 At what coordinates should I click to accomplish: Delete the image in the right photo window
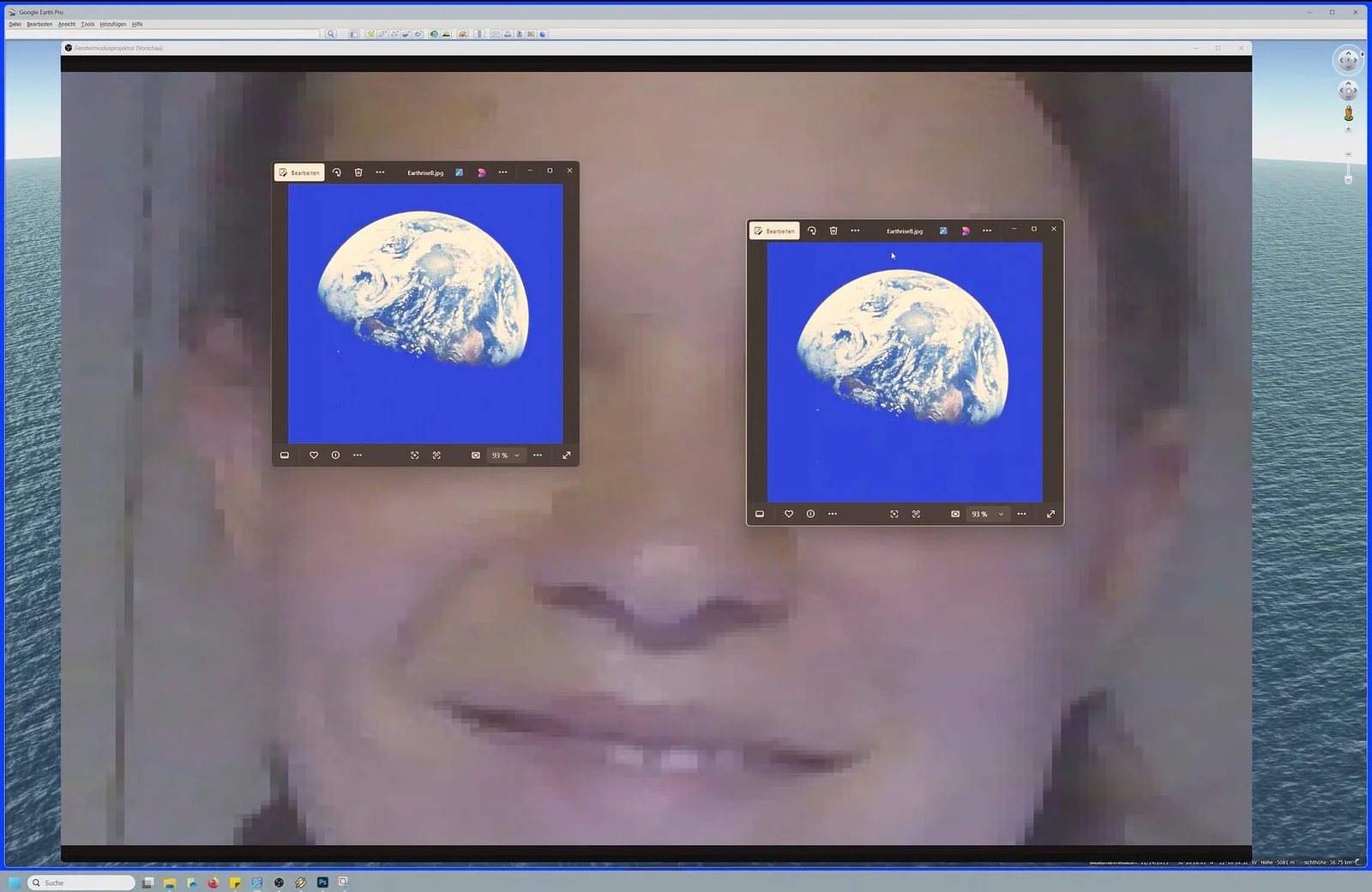pos(833,231)
